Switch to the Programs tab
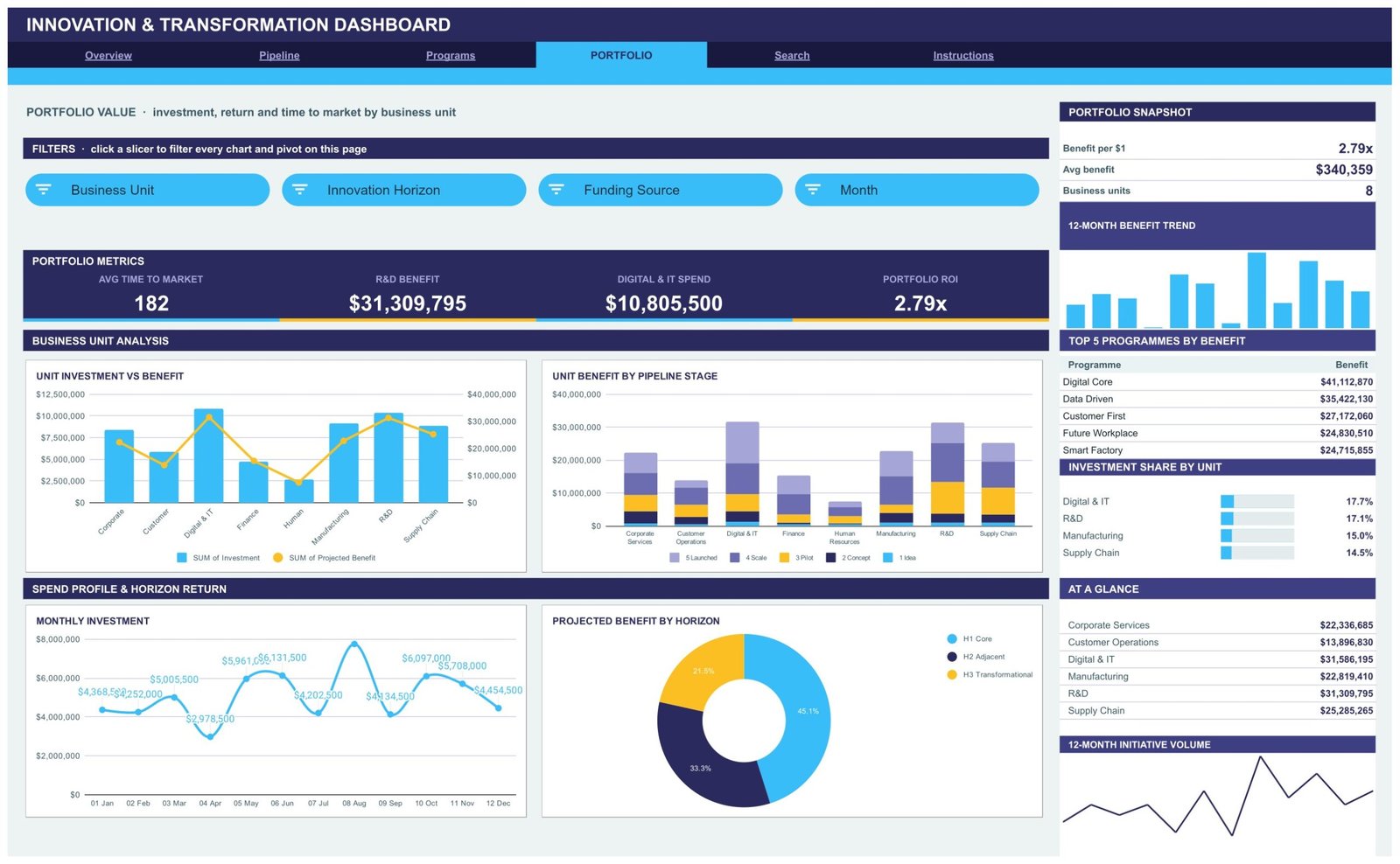The width and height of the screenshot is (1400, 864). (451, 55)
